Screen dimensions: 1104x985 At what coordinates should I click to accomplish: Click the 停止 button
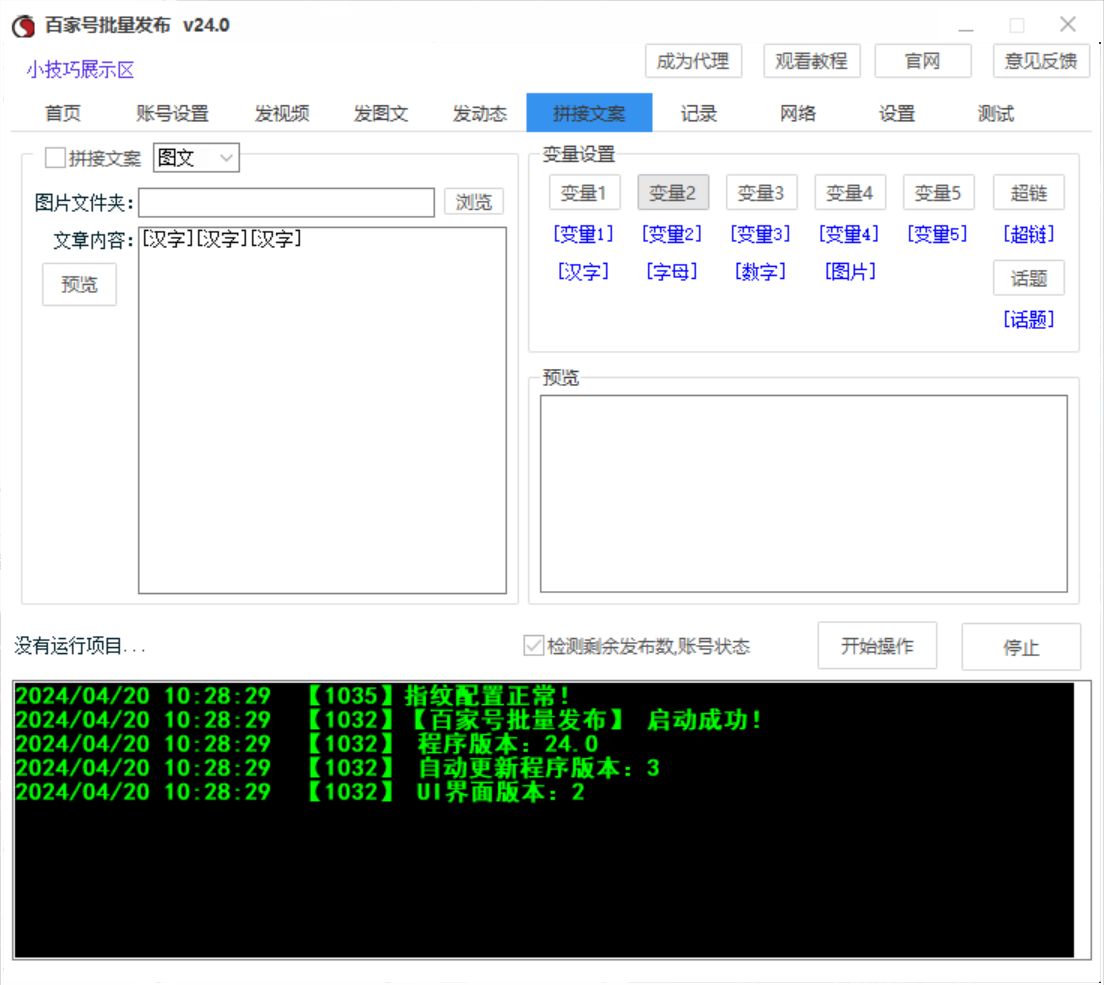click(x=1021, y=647)
